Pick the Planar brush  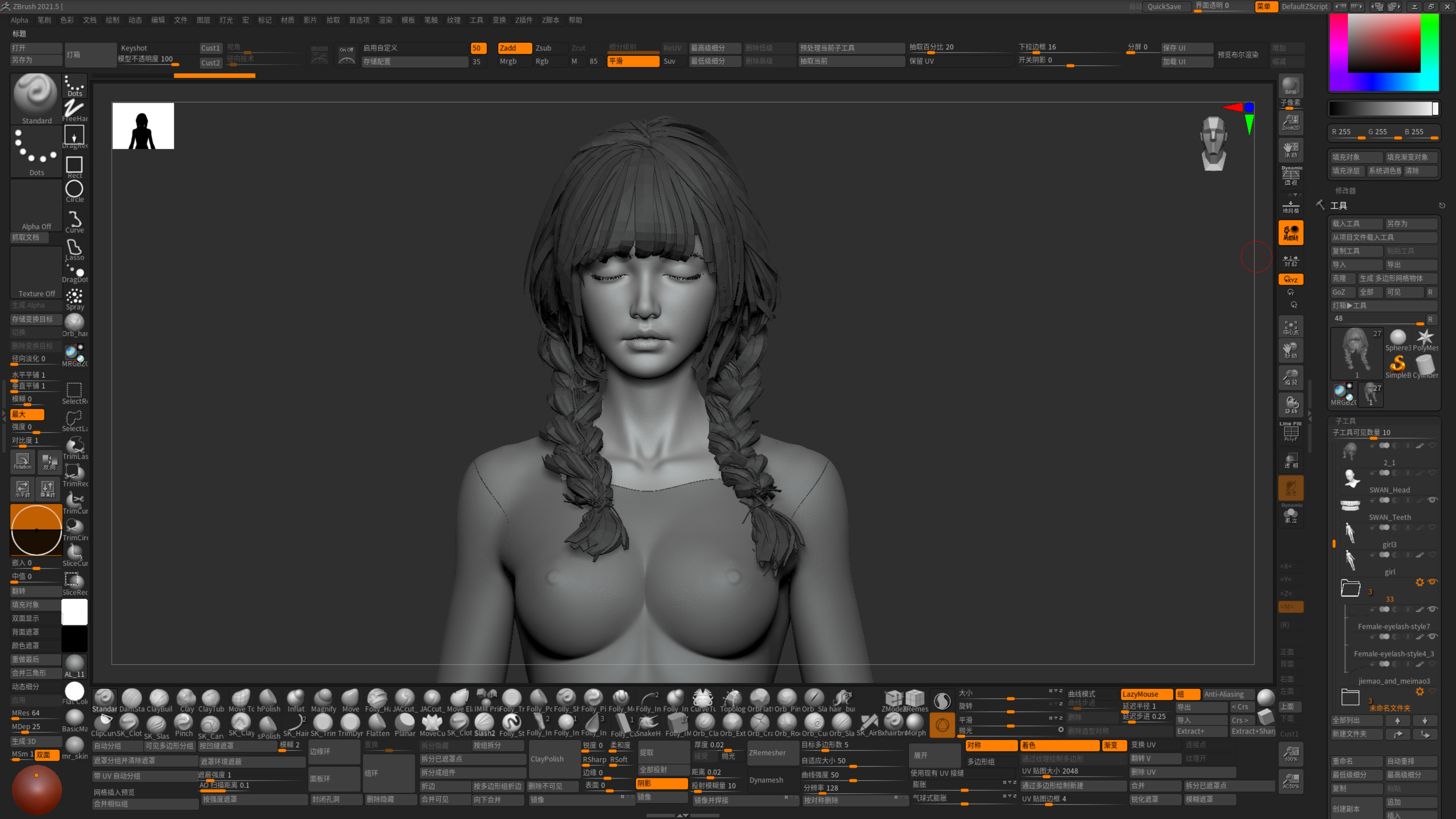[405, 725]
